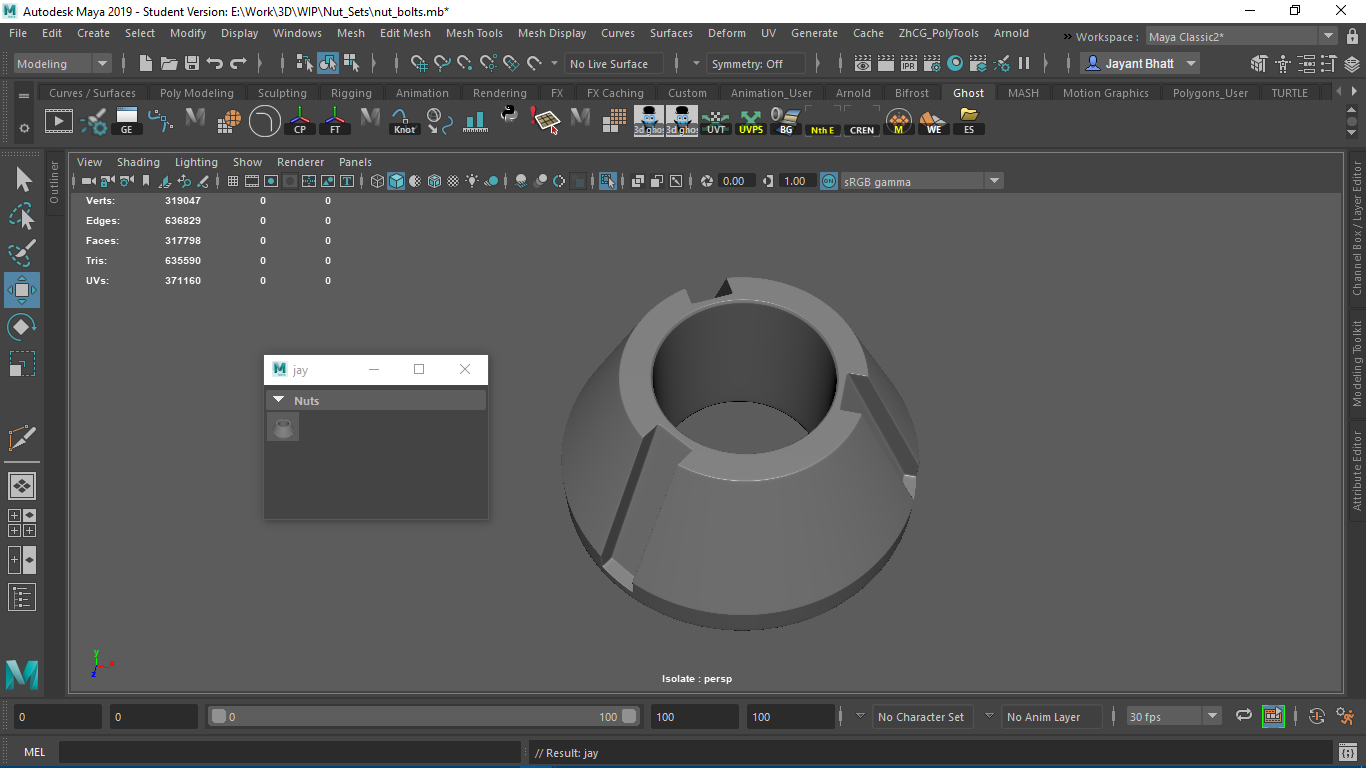Screen dimensions: 1366x768
Task: Click the Redo arrow icon
Action: 238,63
